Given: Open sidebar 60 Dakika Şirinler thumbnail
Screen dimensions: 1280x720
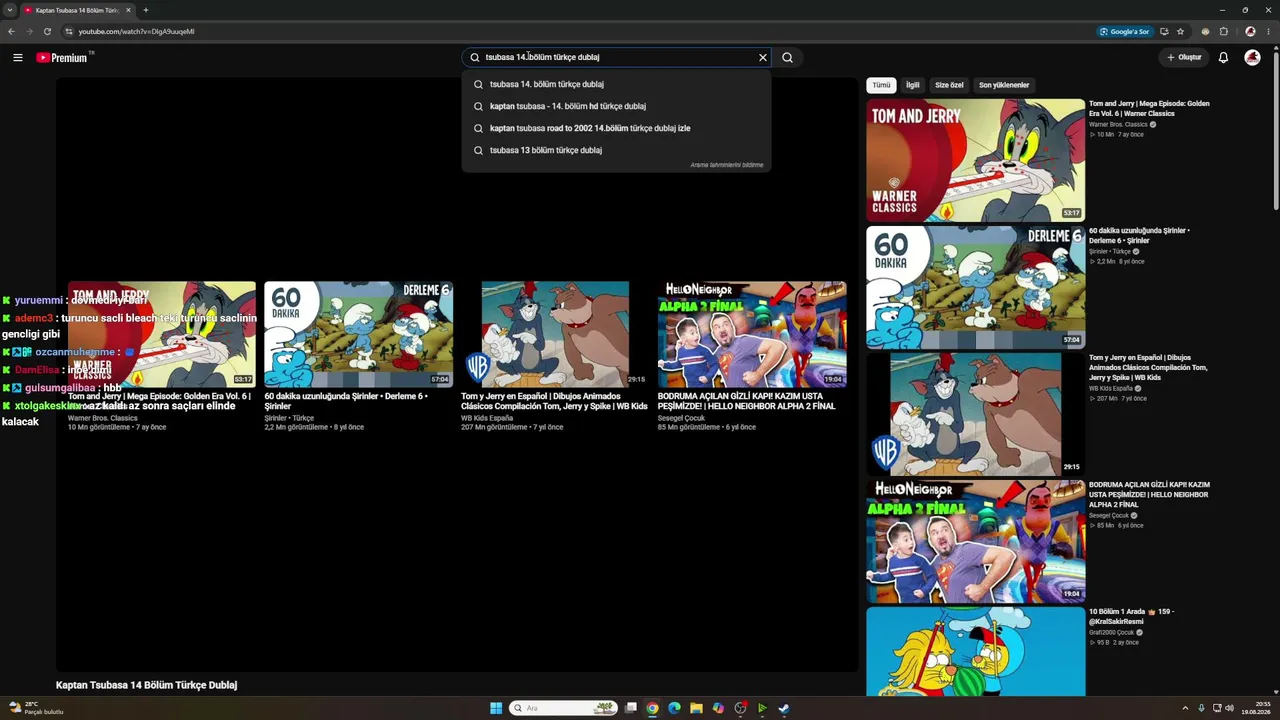Looking at the screenshot, I should [x=975, y=287].
